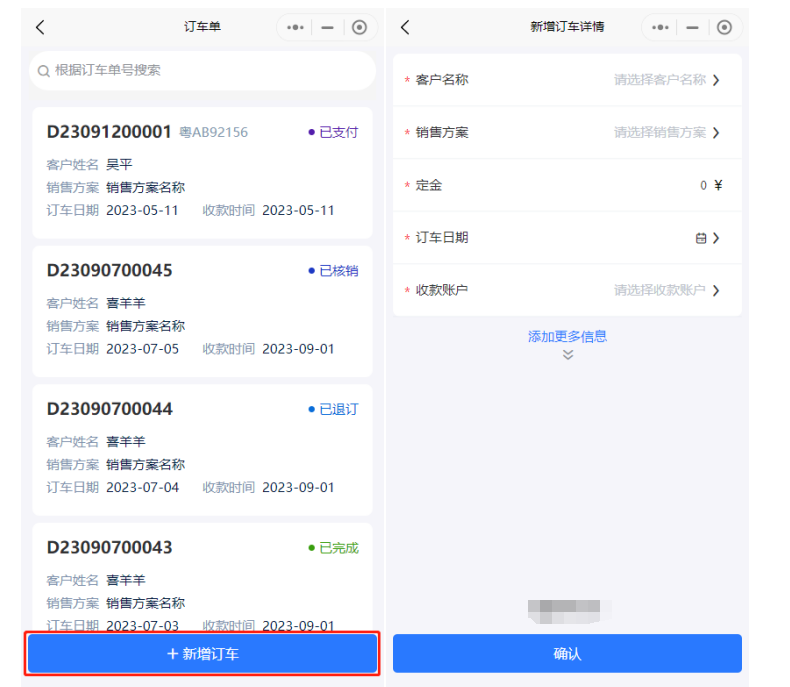Click the 确认 button
Screen dimensions: 790x687
click(x=567, y=654)
